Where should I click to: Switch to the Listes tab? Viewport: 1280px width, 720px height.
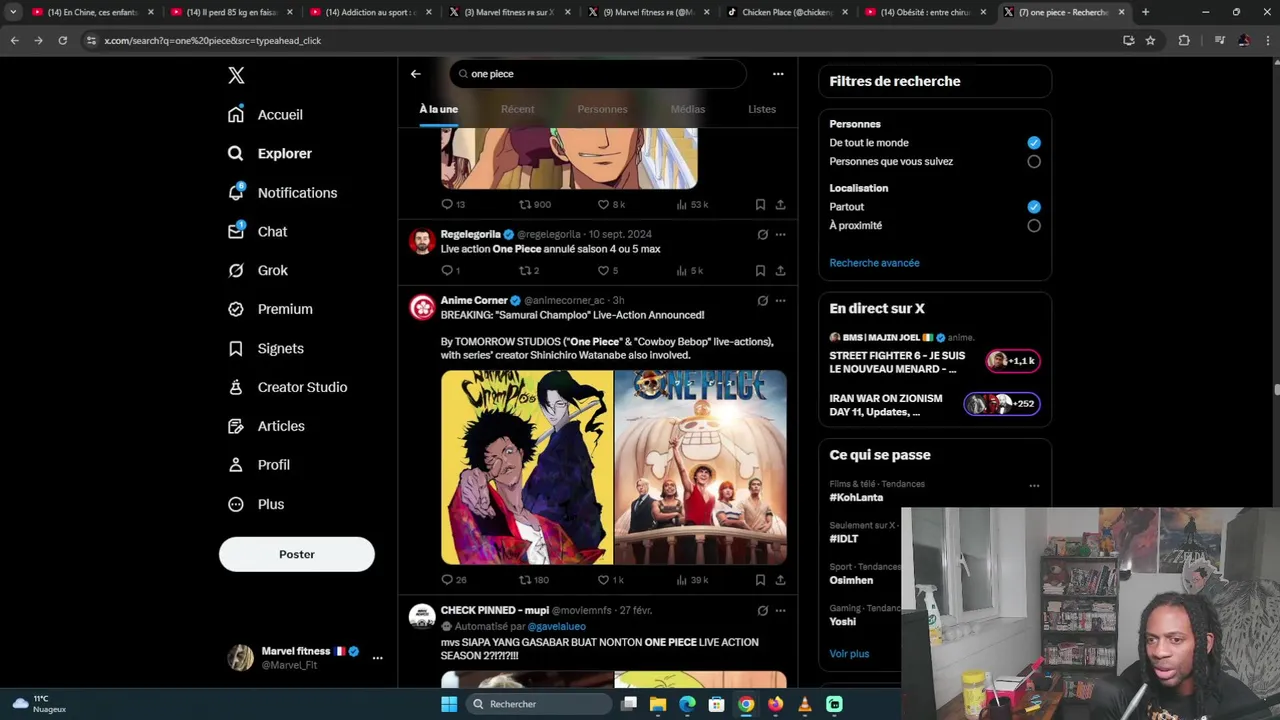pos(762,109)
